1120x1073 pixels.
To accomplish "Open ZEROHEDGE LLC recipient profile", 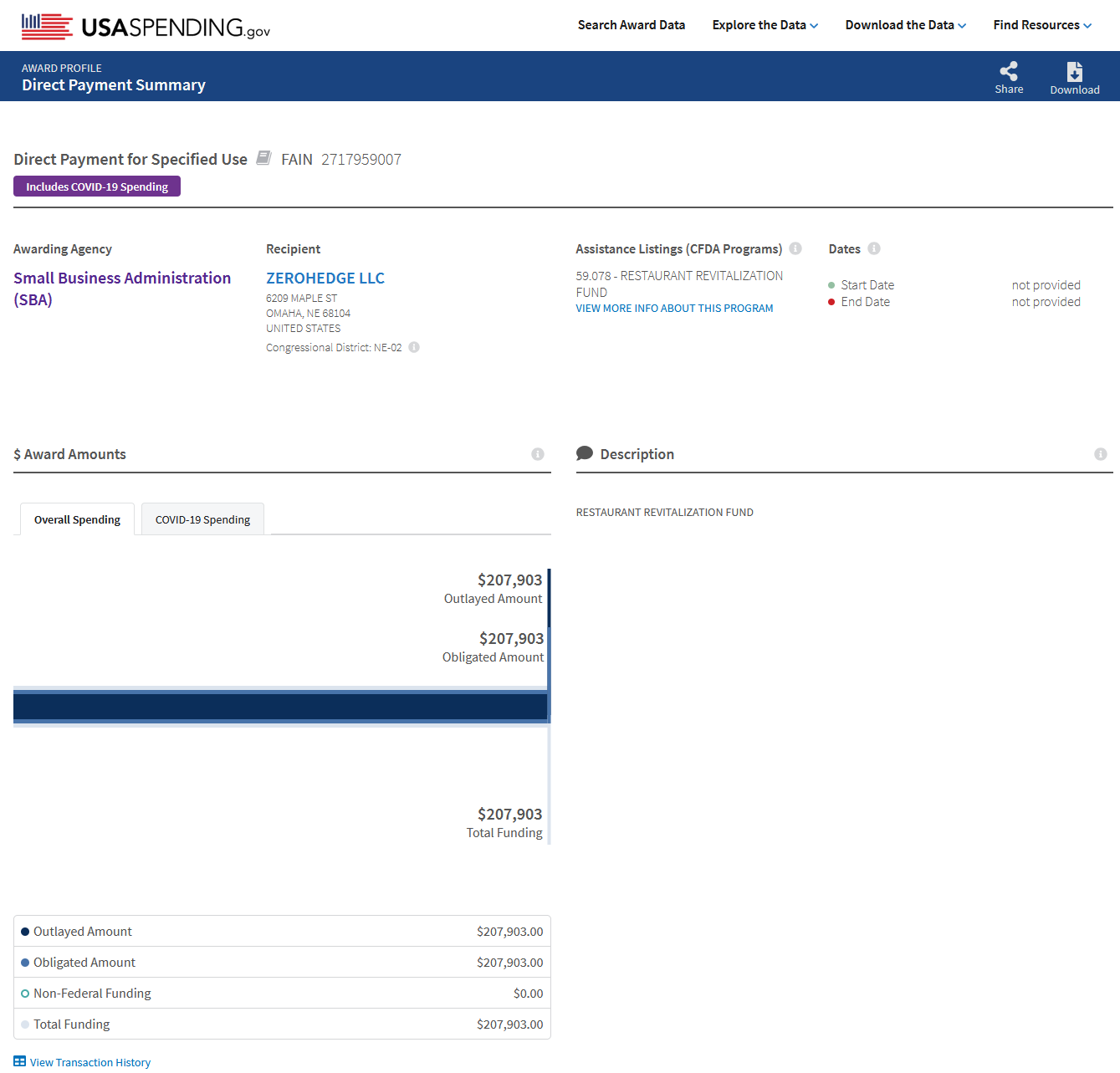I will pos(325,278).
